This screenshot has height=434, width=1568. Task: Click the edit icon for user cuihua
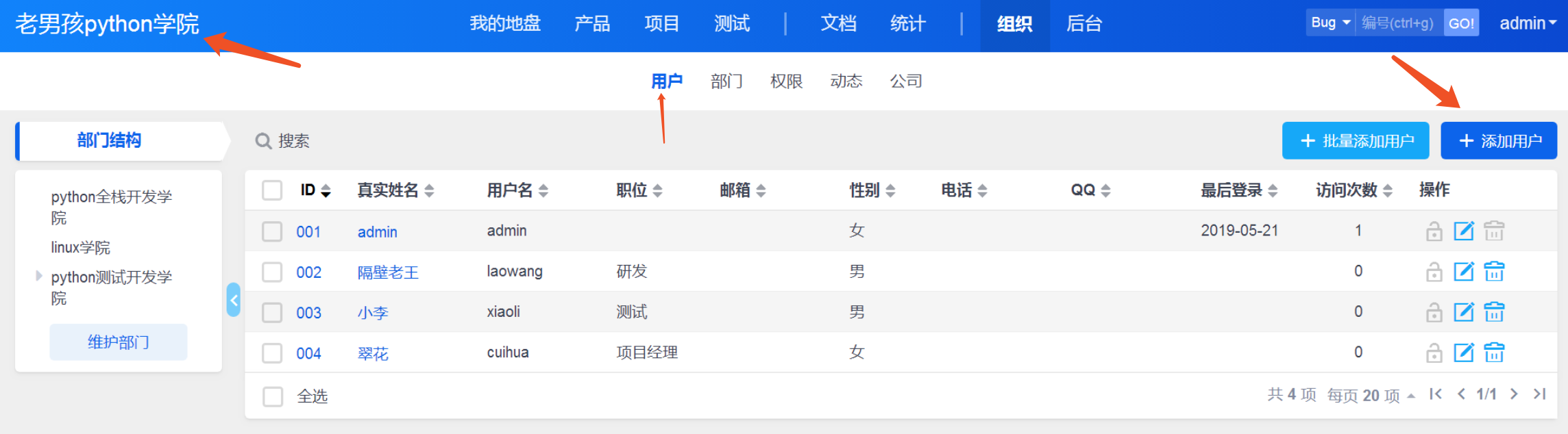[1463, 353]
